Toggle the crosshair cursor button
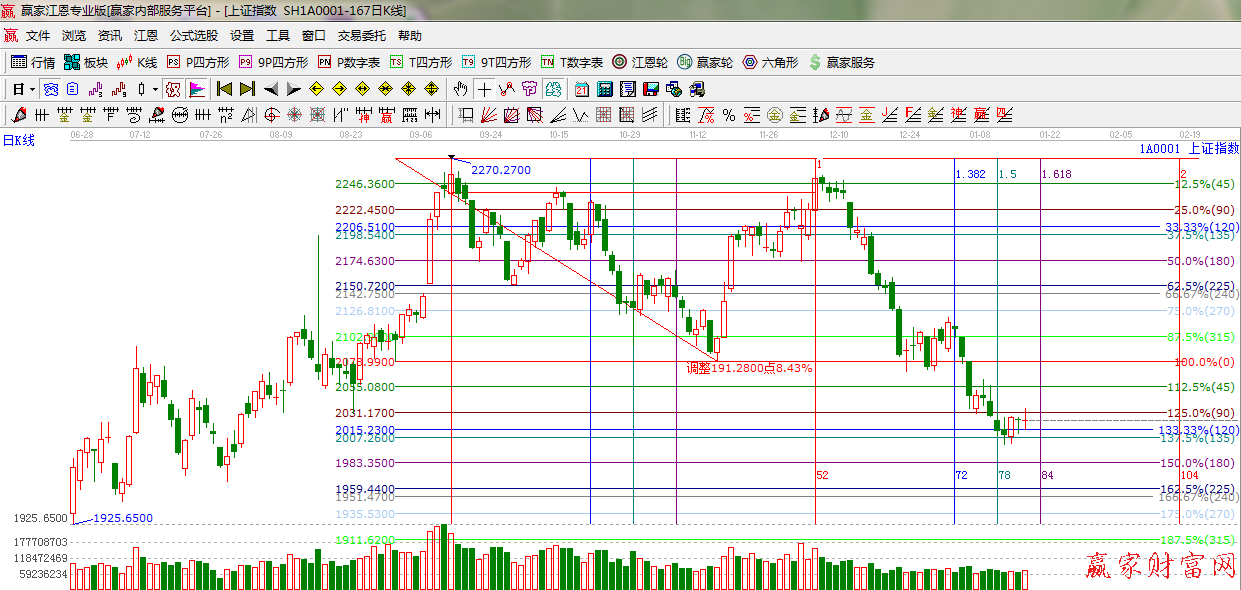 point(484,88)
